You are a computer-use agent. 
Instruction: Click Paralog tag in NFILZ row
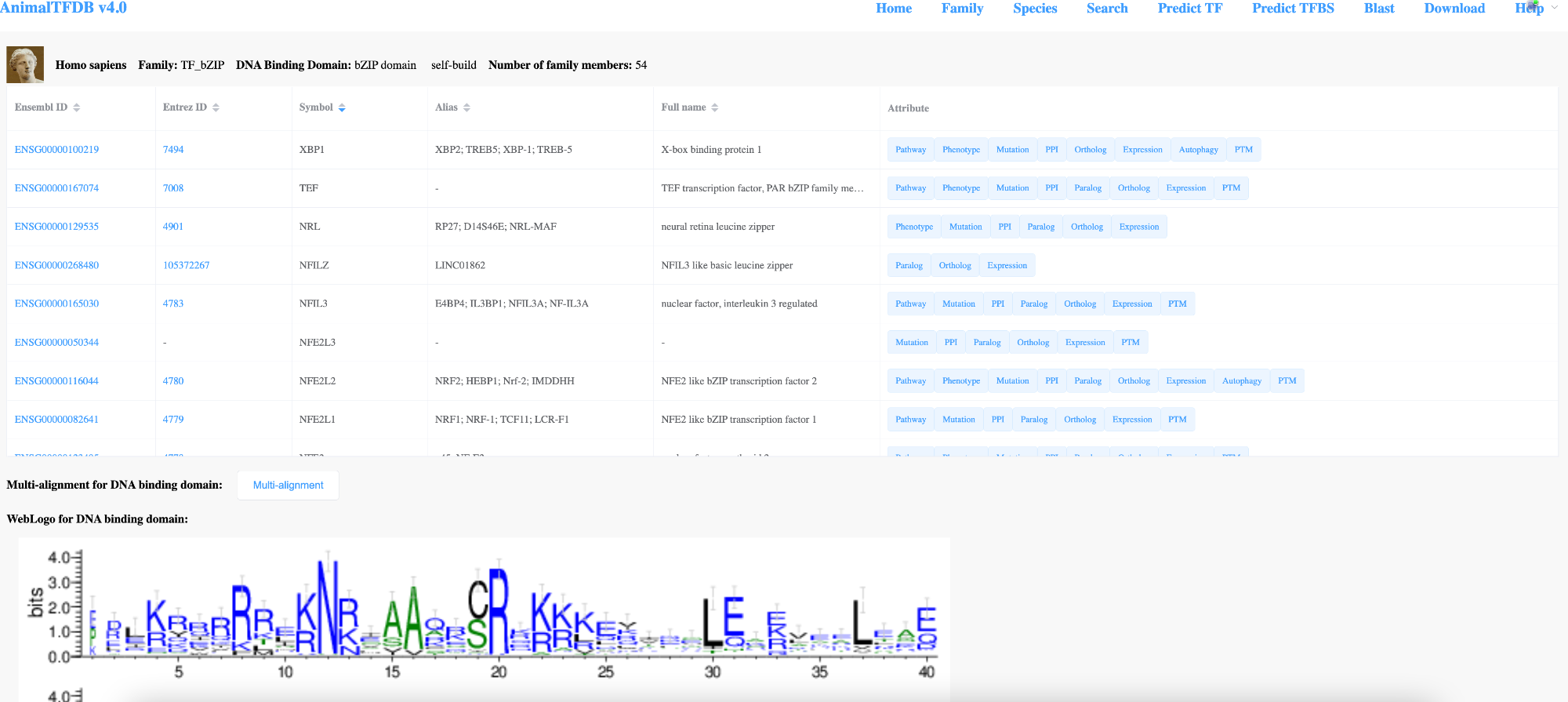(909, 265)
